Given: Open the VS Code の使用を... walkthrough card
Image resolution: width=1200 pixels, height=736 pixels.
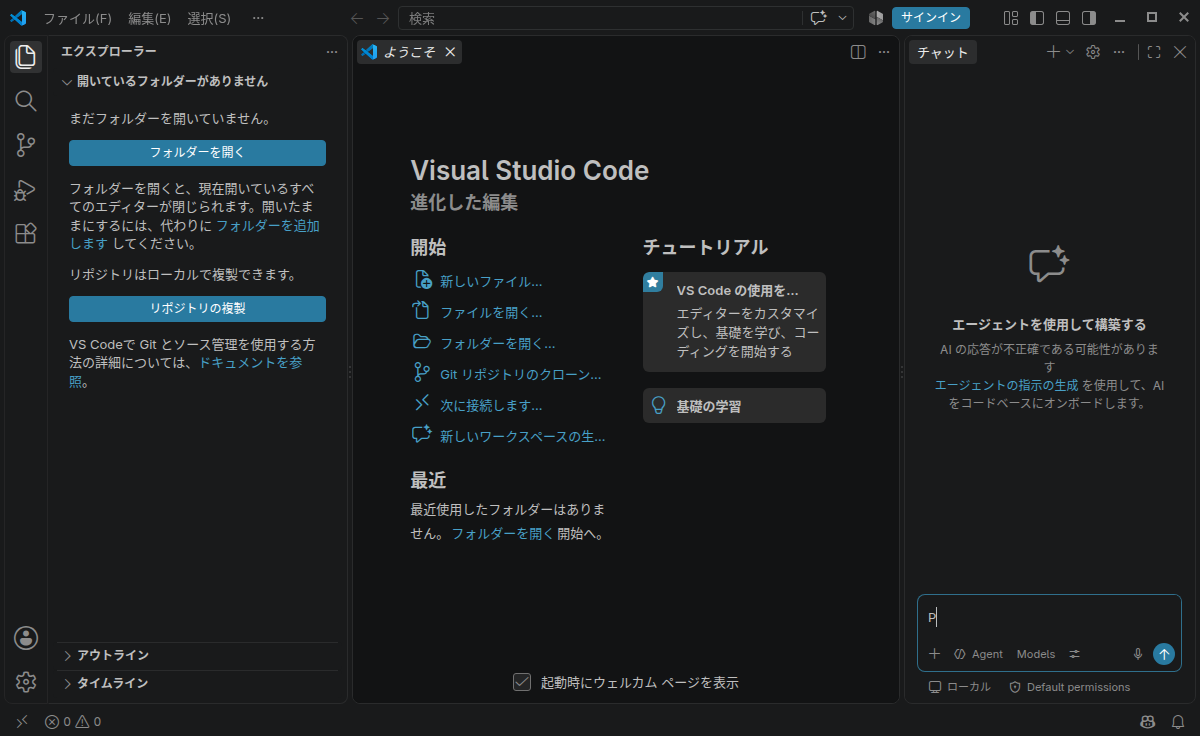Looking at the screenshot, I should pyautogui.click(x=734, y=322).
